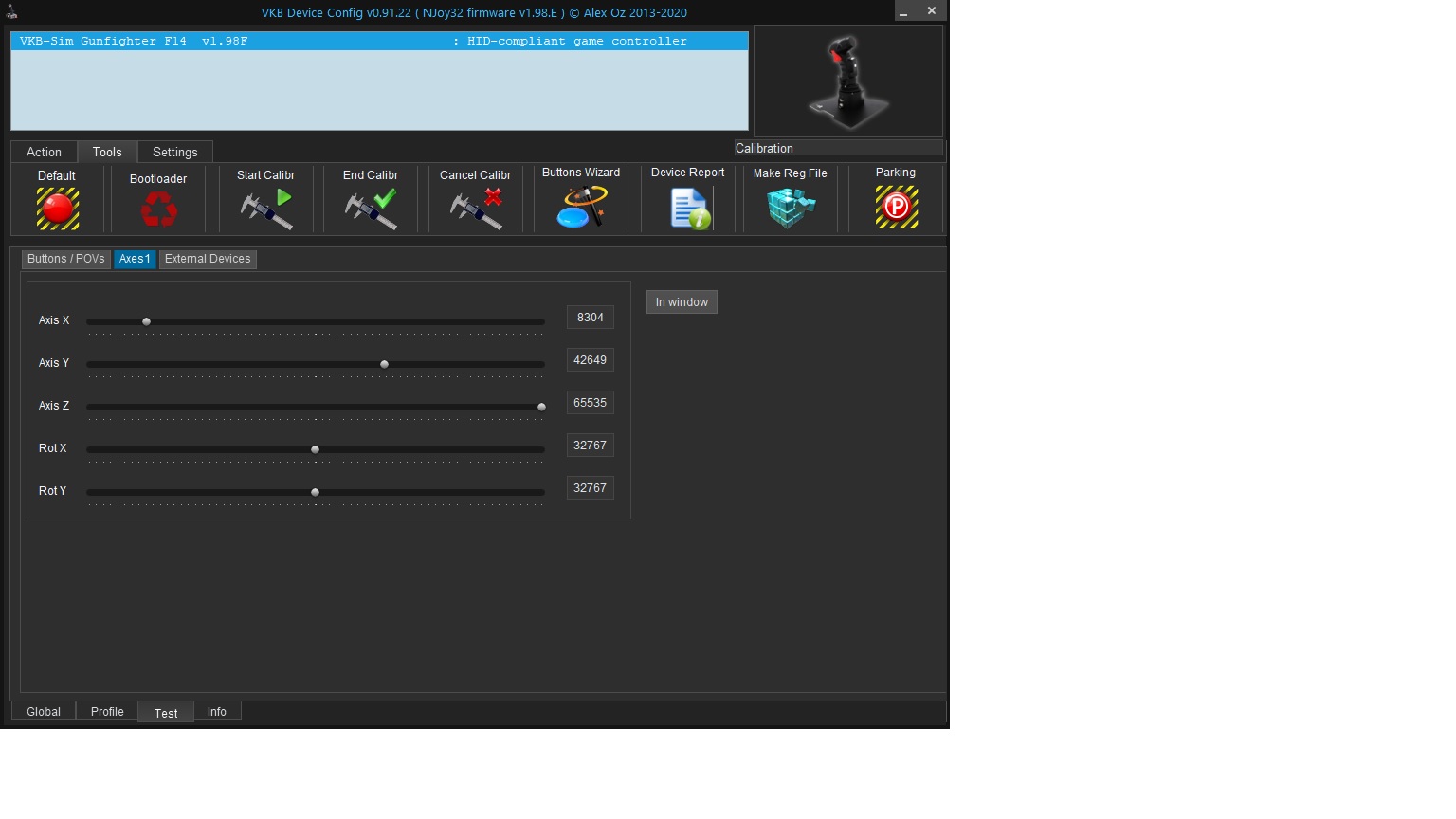Close the VKB Device Config window
Viewport: 1456px width, 819px height.
(x=932, y=11)
